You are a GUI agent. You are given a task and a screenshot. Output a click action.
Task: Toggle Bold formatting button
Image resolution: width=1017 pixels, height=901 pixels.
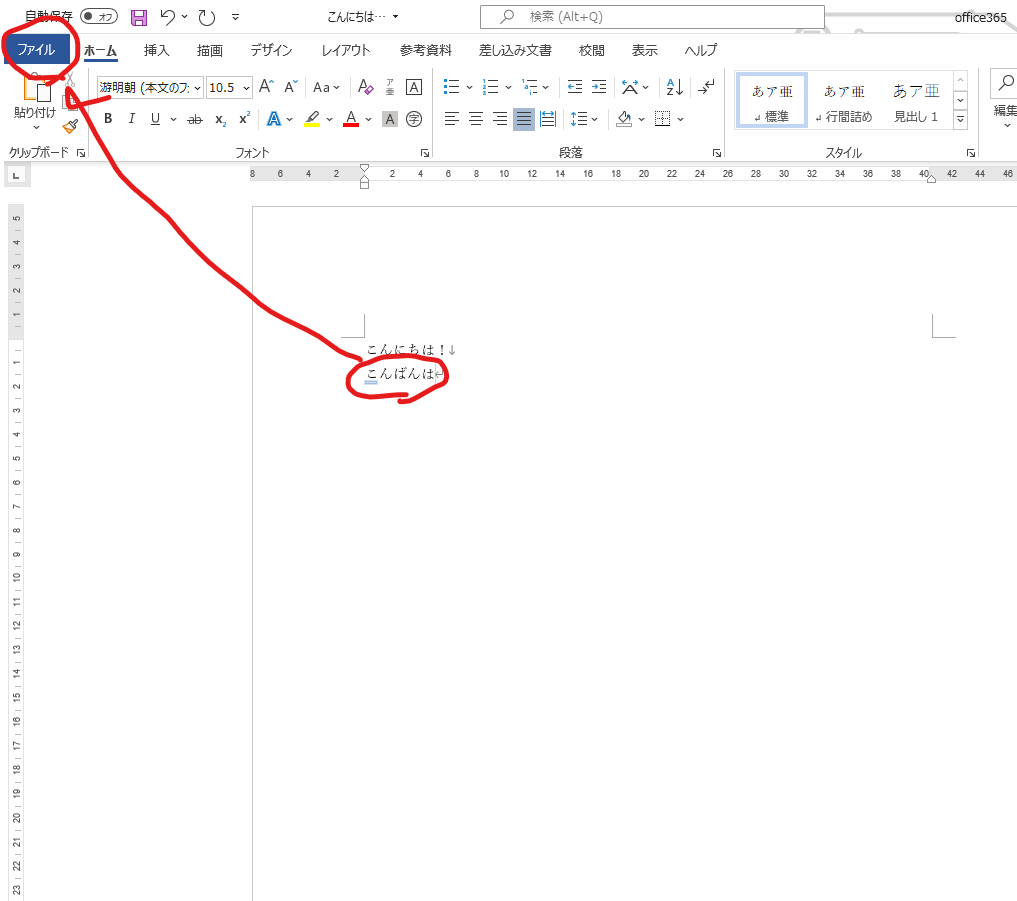pos(108,119)
